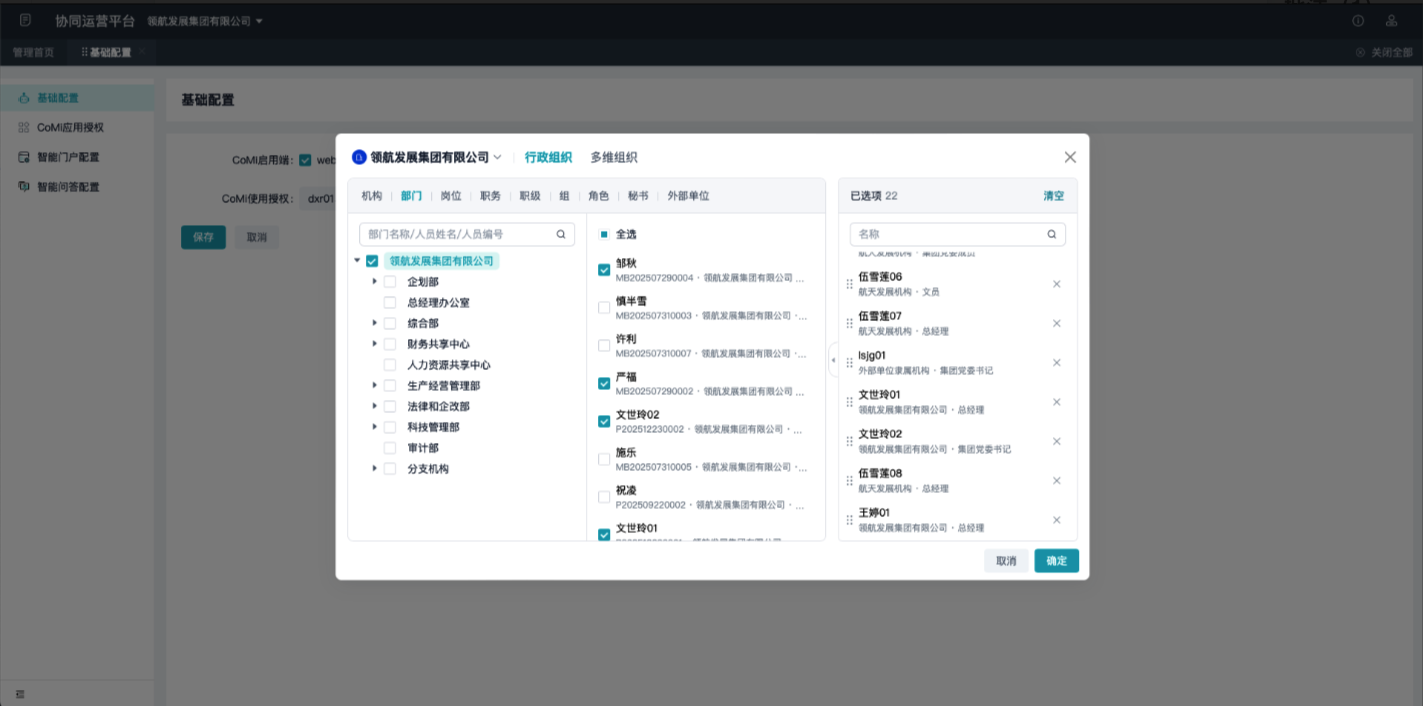
Task: Toggle sidebar collapse icon at bottom left
Action: click(x=20, y=694)
